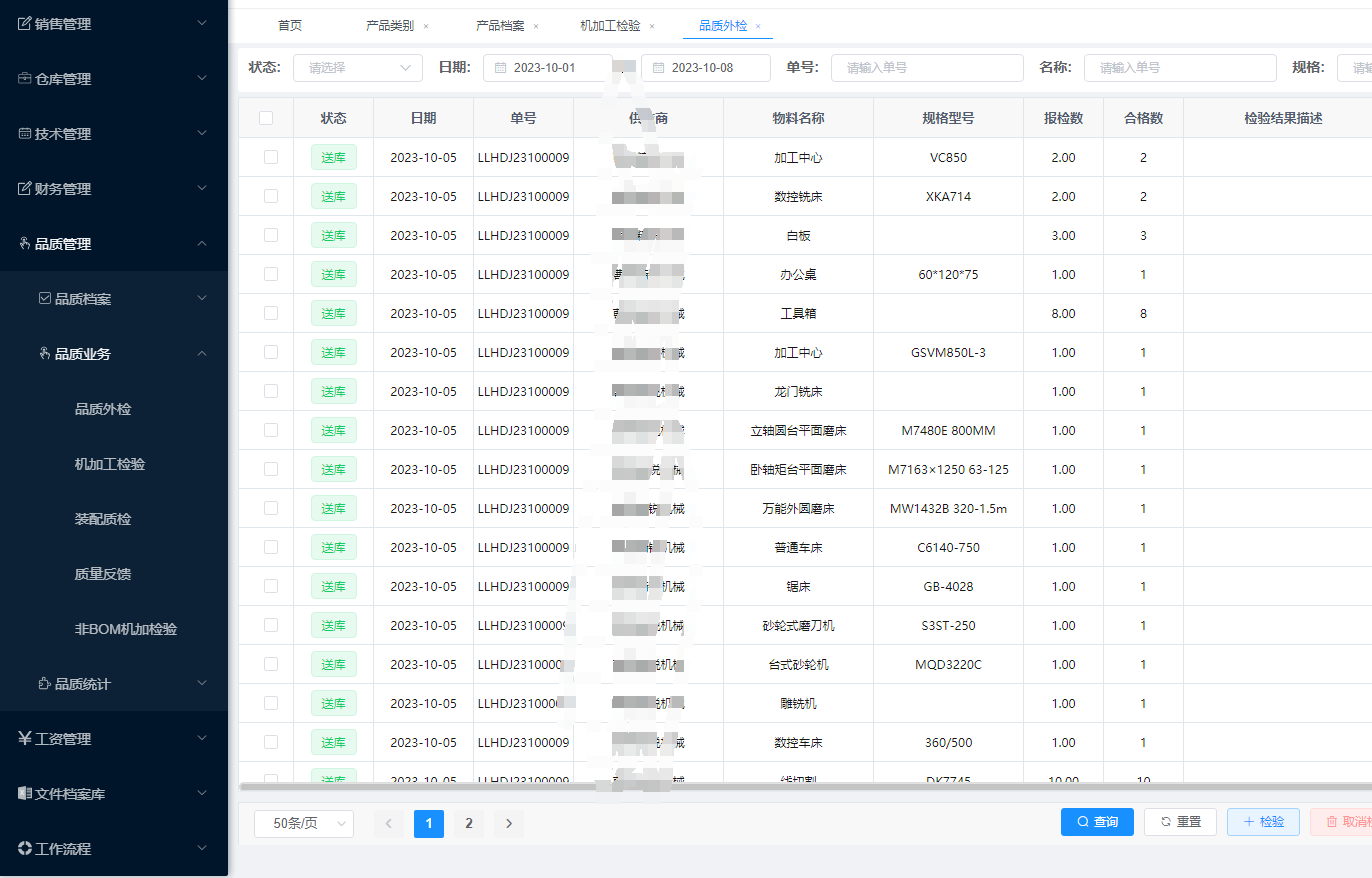Select page 1 in pagination
1372x878 pixels.
(429, 823)
